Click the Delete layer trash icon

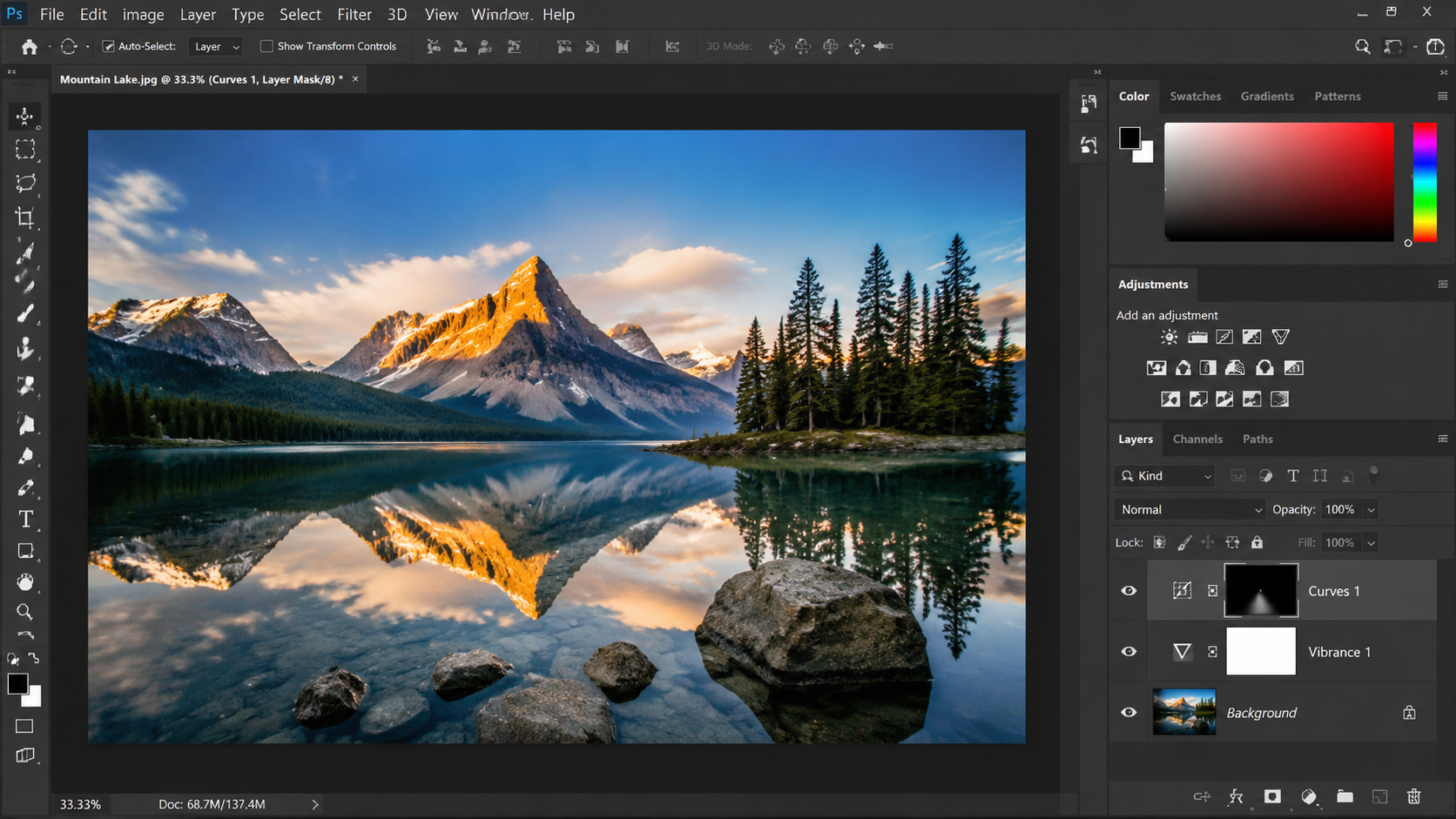point(1413,796)
